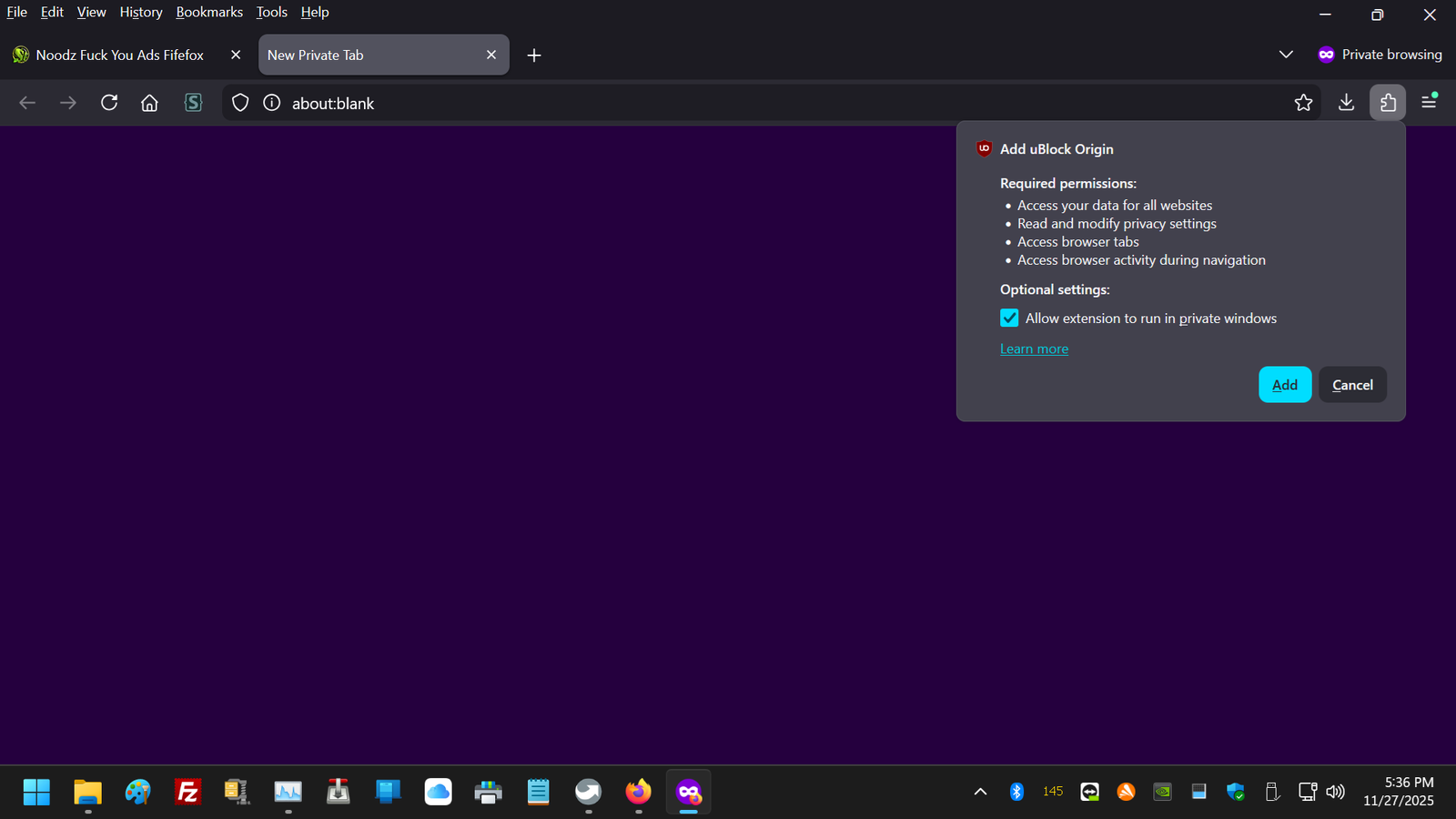Open the Tools menu
This screenshot has width=1456, height=819.
click(x=271, y=12)
